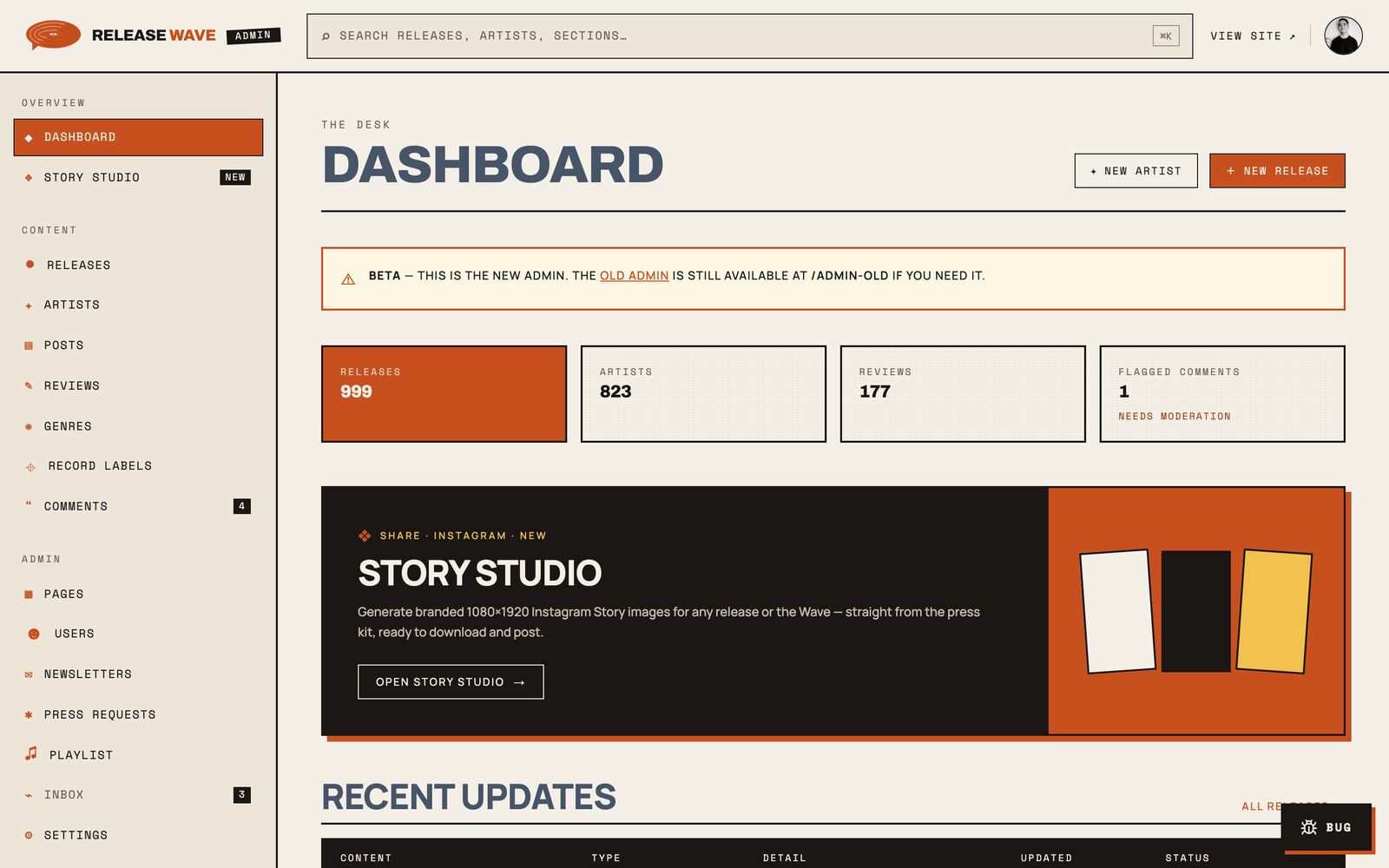
Task: Click the New Release button
Action: (x=1277, y=171)
